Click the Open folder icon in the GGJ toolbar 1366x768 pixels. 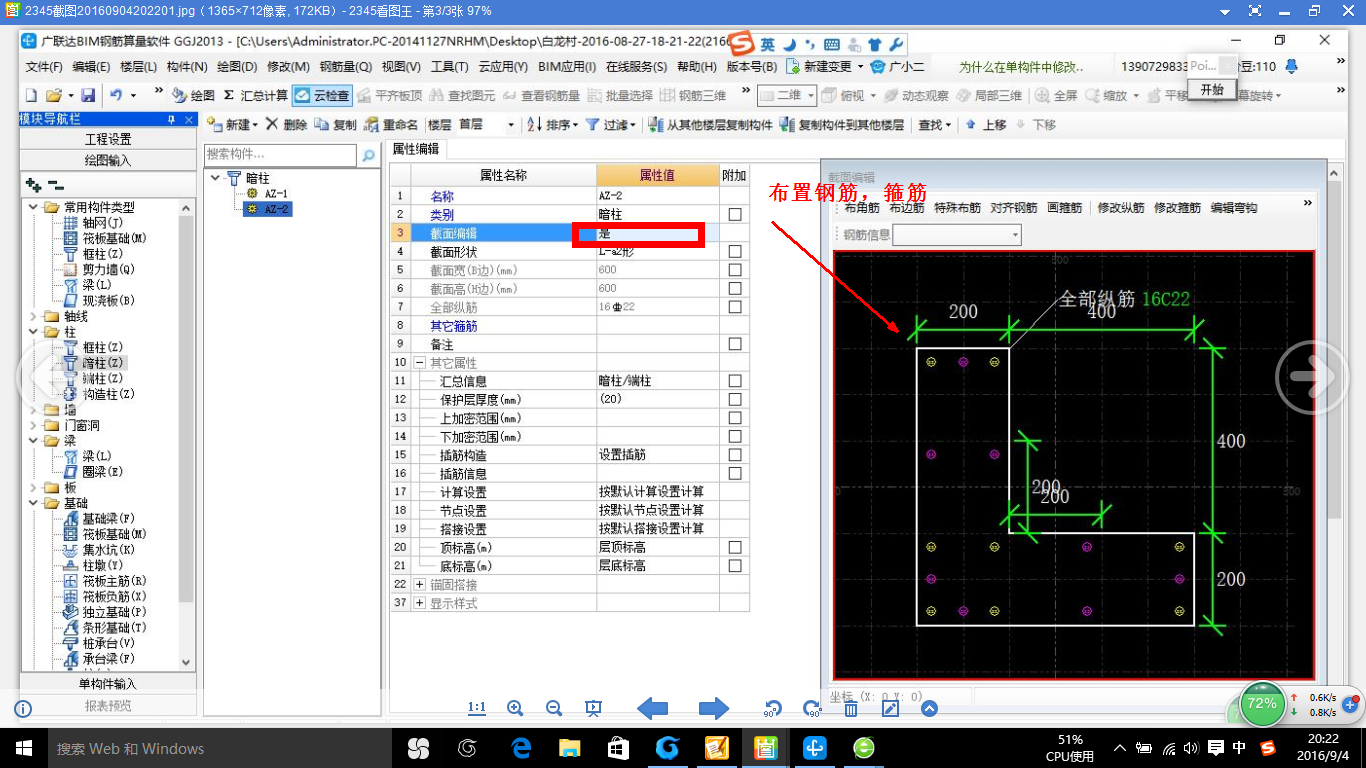tap(54, 95)
